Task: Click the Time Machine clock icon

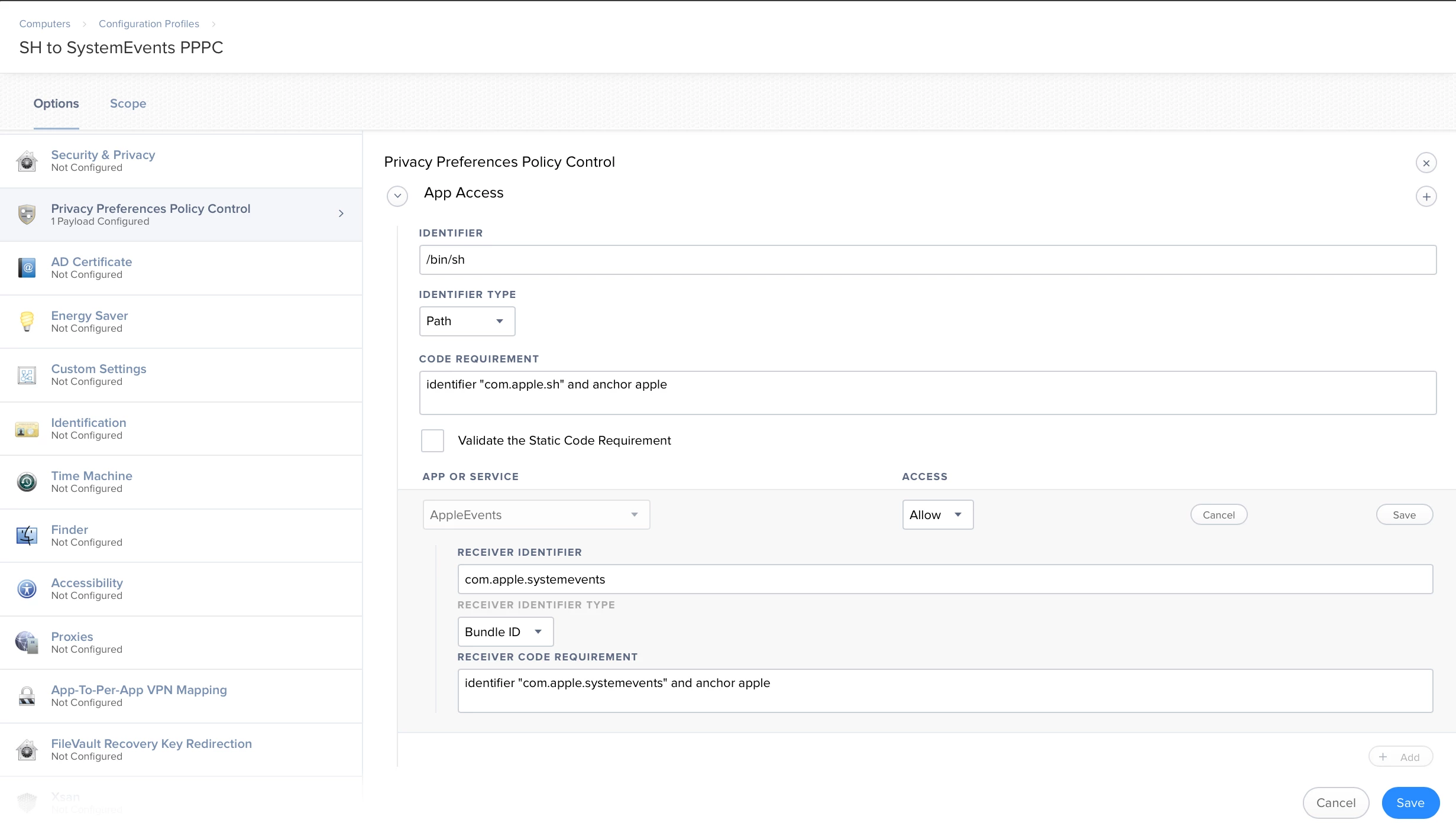Action: click(27, 482)
